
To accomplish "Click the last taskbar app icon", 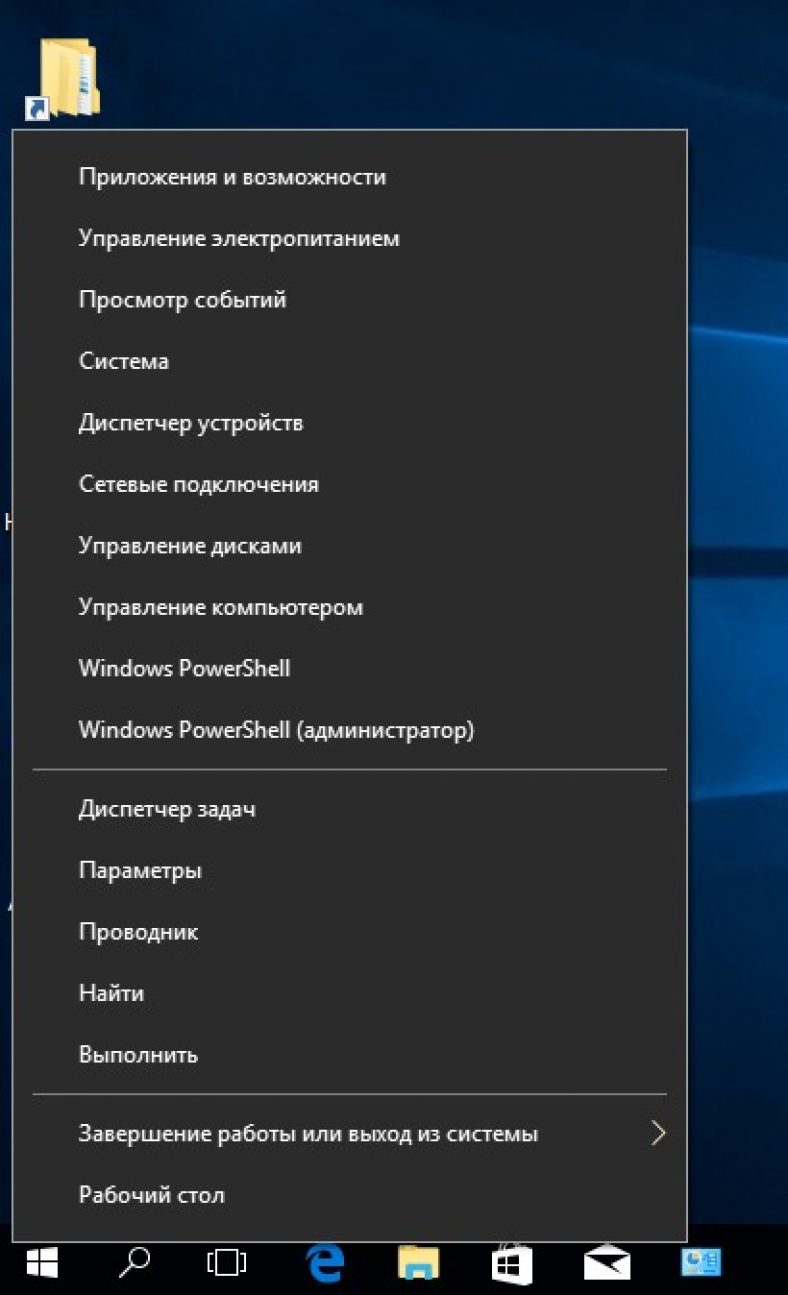I will click(701, 1264).
